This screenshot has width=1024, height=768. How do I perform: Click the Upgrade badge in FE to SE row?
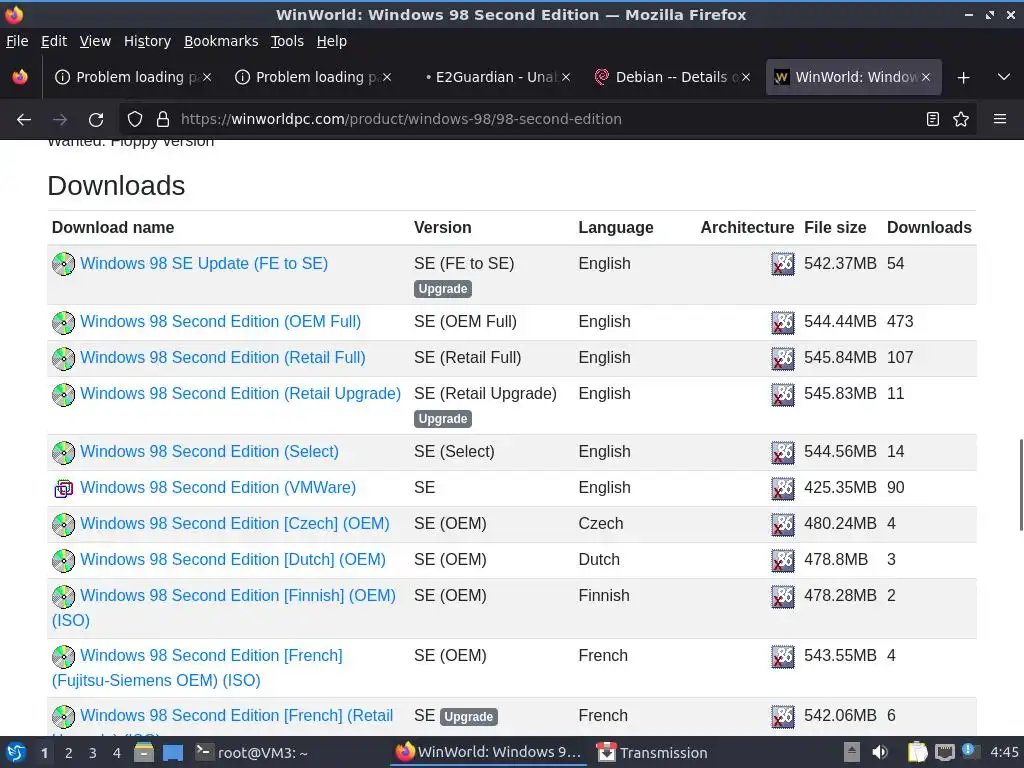click(443, 289)
